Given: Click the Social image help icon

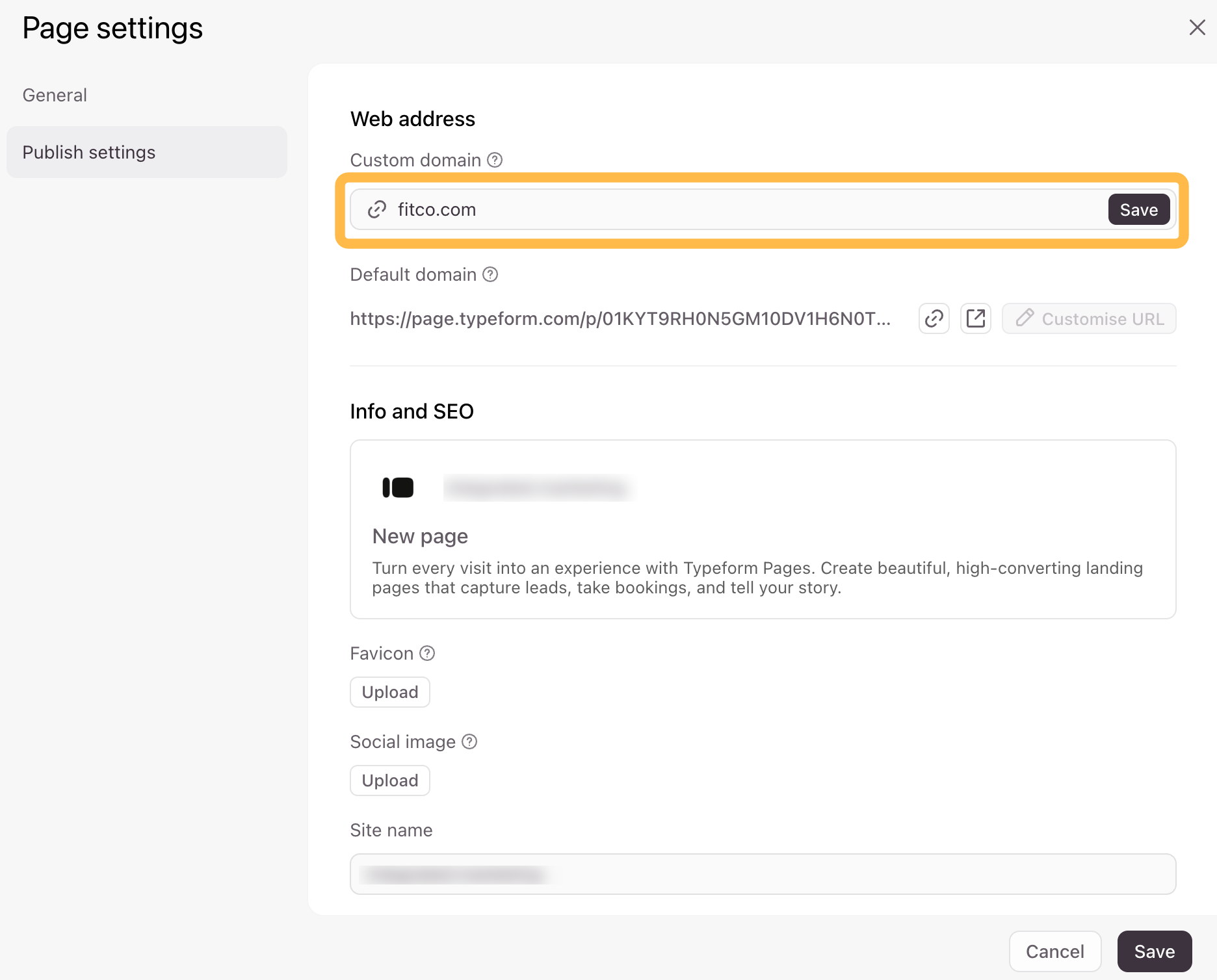Looking at the screenshot, I should [469, 741].
